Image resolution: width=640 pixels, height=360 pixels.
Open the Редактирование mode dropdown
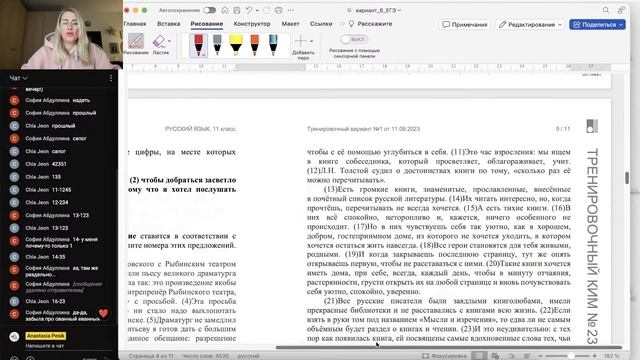pos(530,24)
